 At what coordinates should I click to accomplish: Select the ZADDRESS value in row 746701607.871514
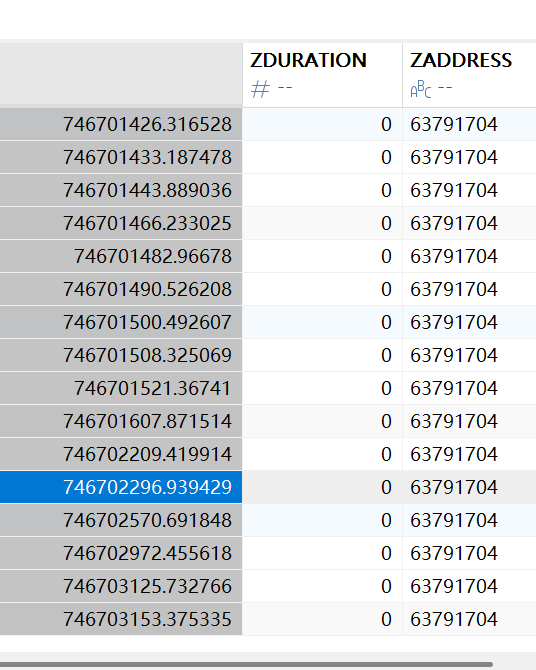point(469,421)
